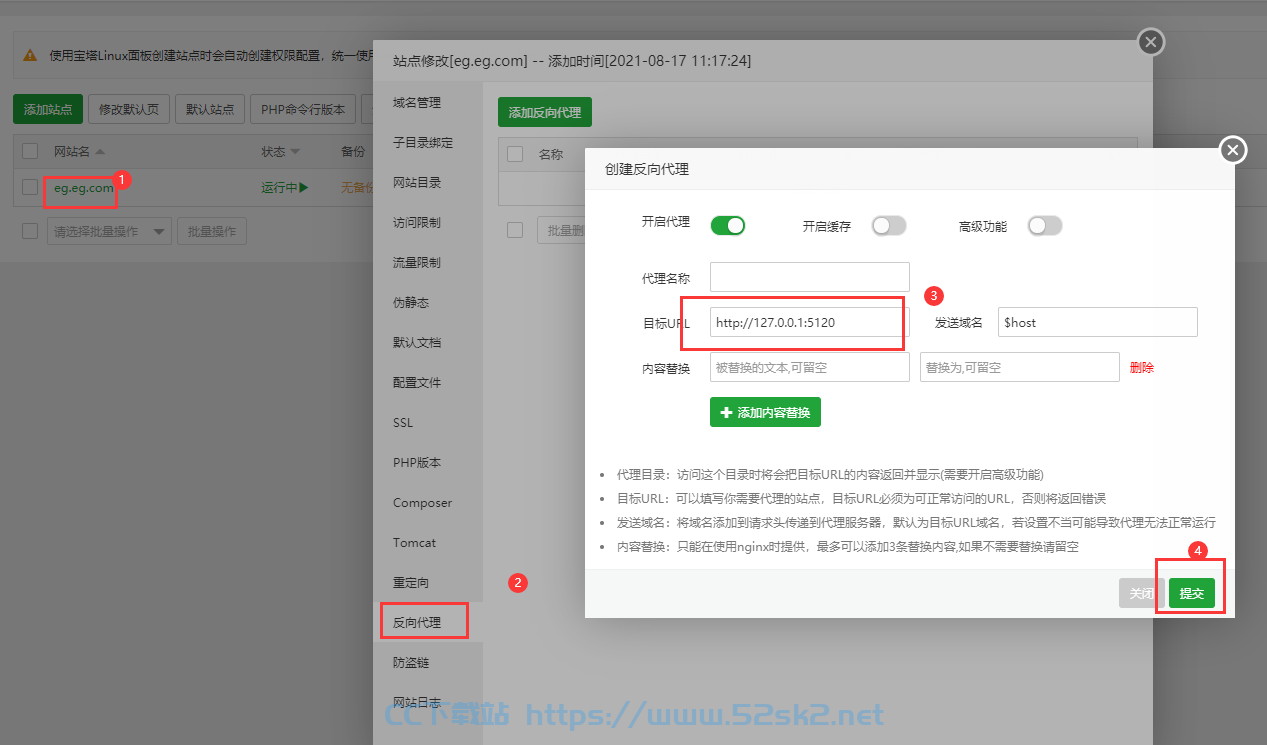Image resolution: width=1267 pixels, height=745 pixels.
Task: Check the eg.eg.com row checkbox
Action: [x=30, y=187]
